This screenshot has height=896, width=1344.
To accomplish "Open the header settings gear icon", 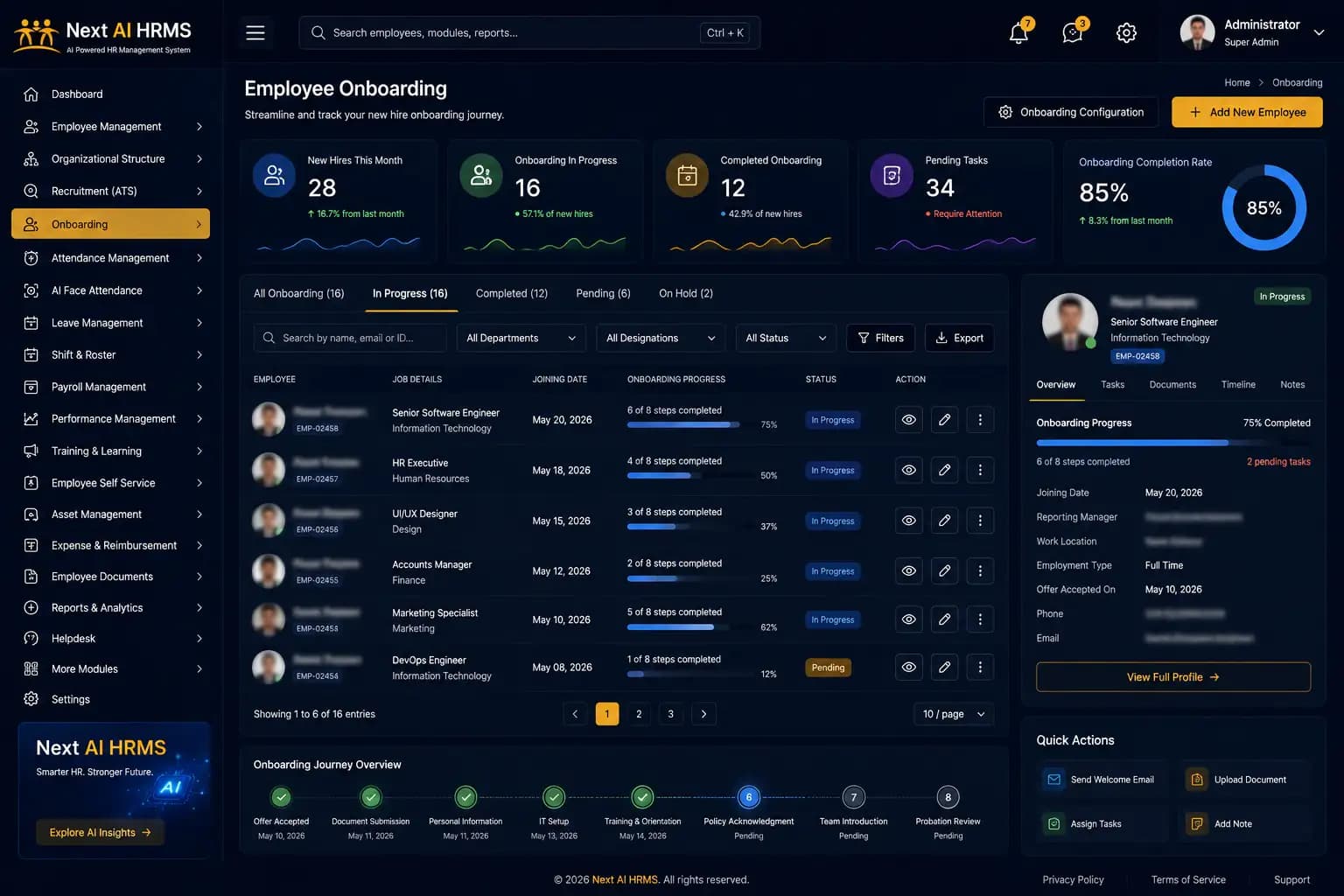I will coord(1126,33).
